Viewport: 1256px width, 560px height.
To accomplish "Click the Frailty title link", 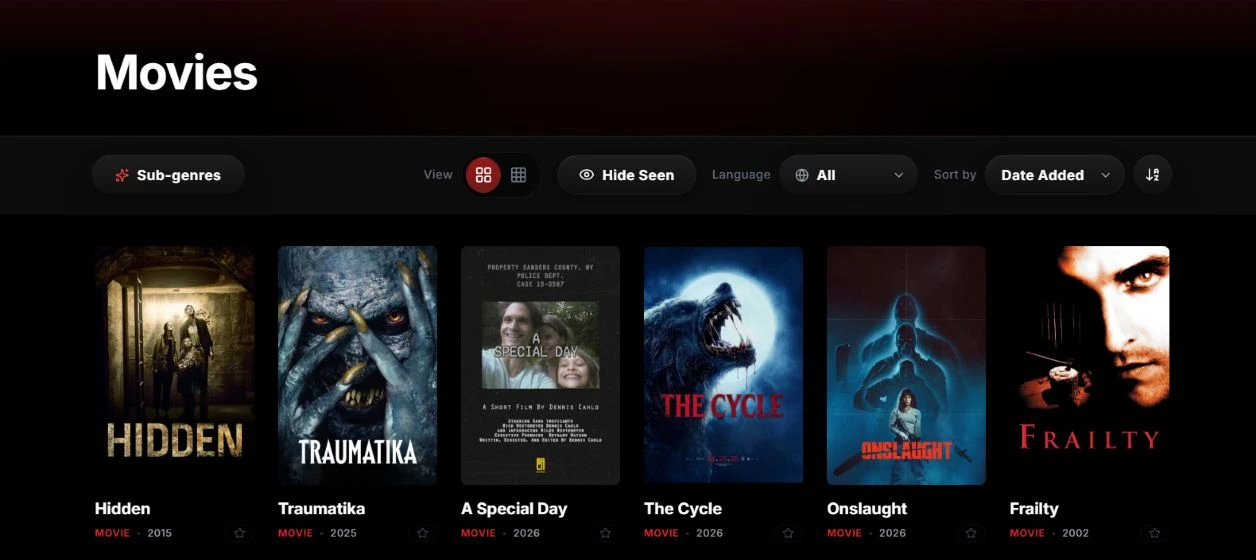I will click(x=1034, y=509).
